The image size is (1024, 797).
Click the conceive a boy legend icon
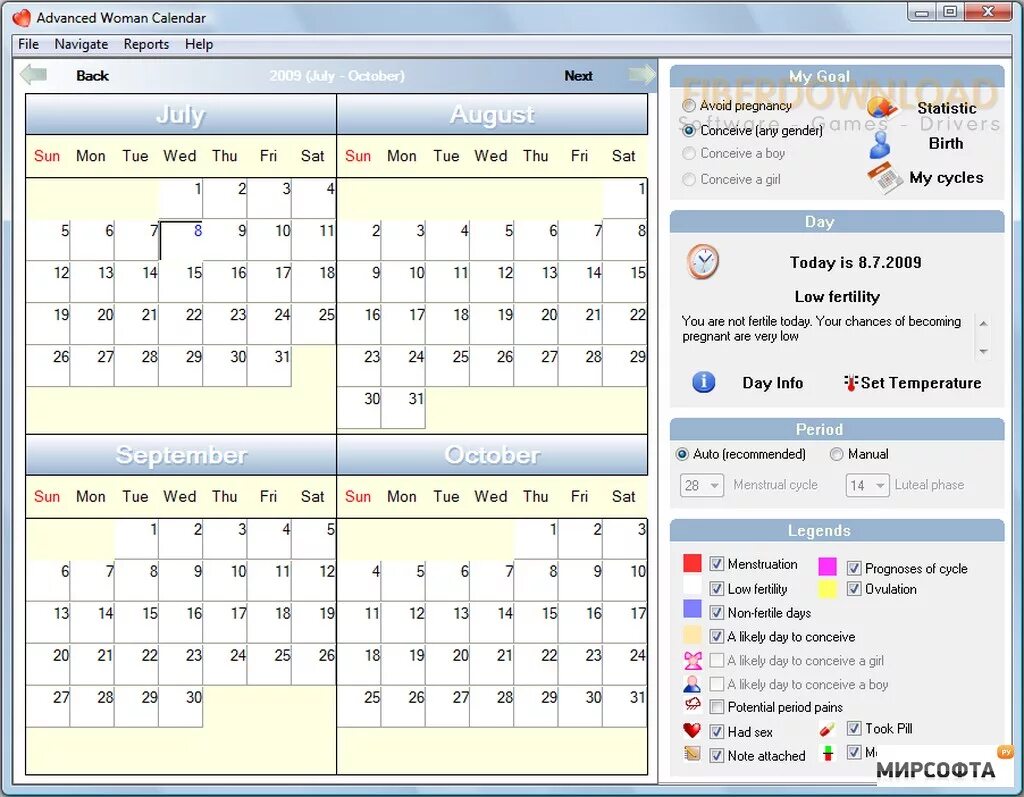point(692,684)
